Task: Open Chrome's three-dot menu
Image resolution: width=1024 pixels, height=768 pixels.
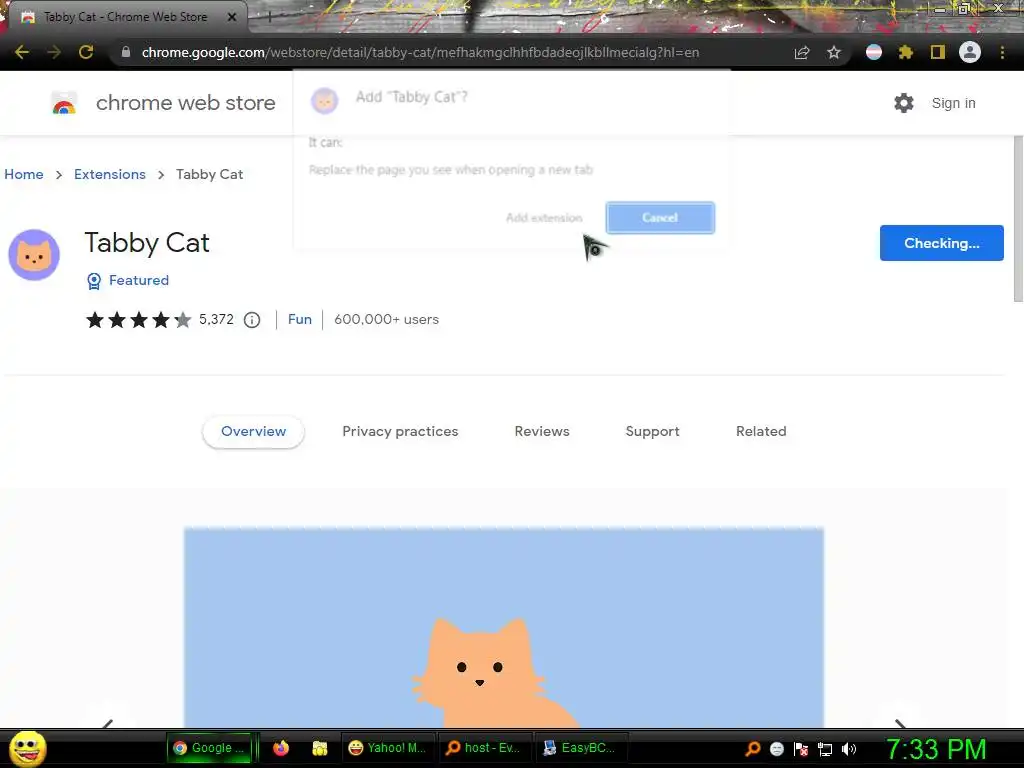Action: pos(1002,52)
